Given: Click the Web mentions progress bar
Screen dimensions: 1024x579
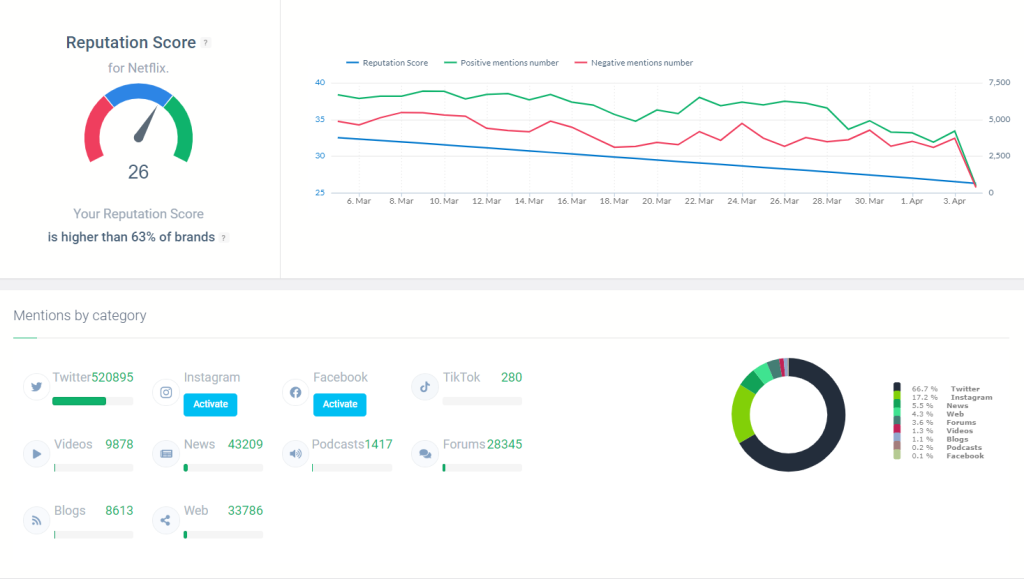Looking at the screenshot, I should pos(223,535).
